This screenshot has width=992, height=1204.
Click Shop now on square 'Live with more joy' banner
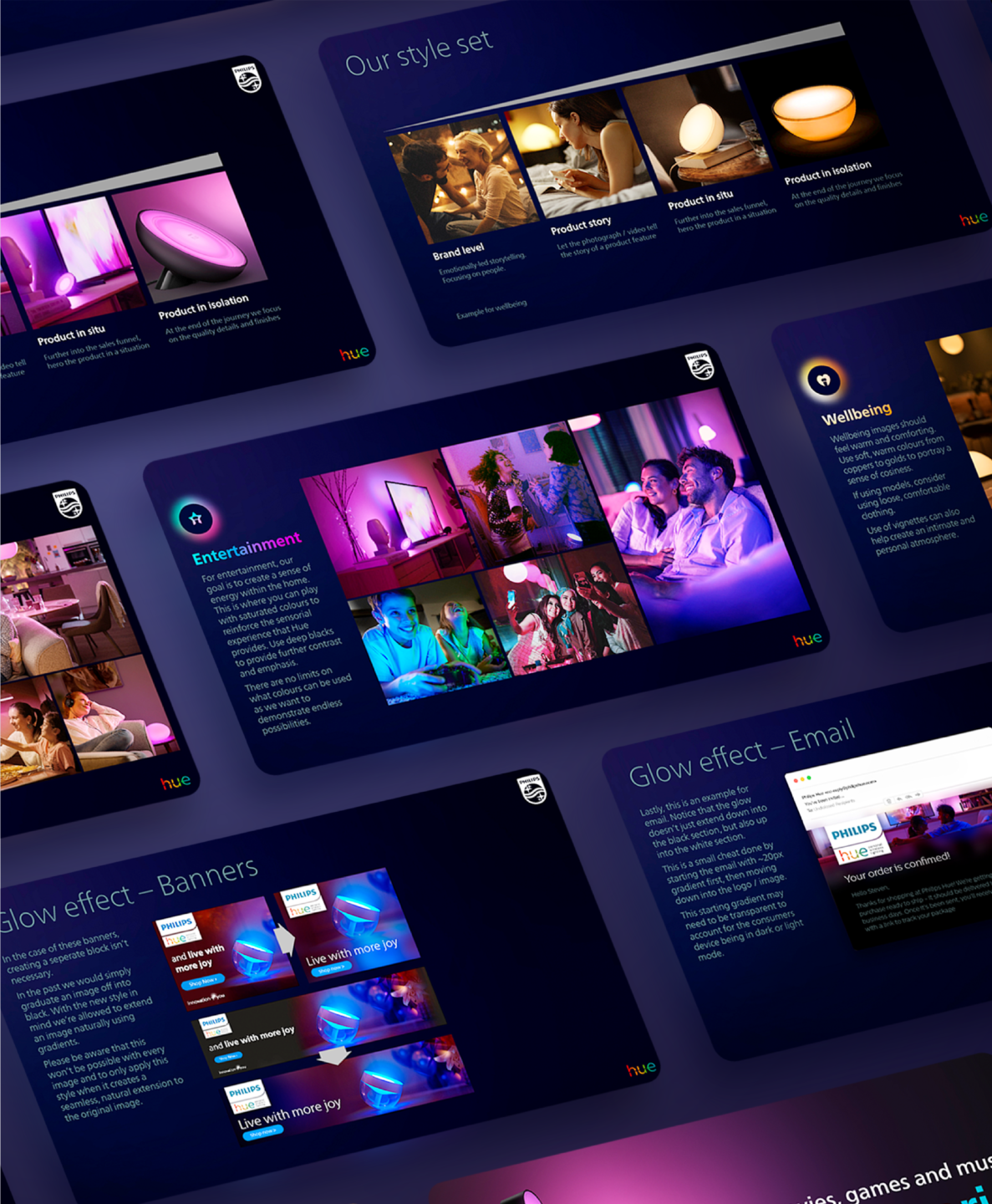tap(331, 968)
